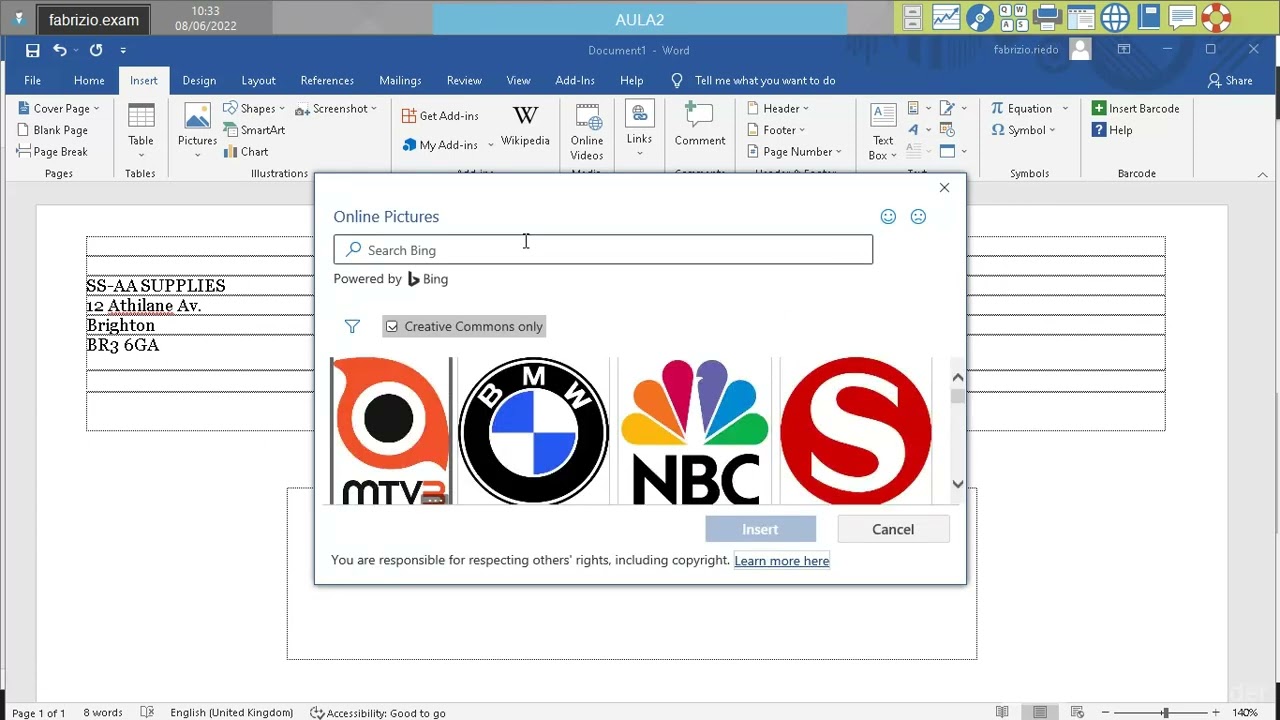Click the happy face feedback icon
This screenshot has width=1280, height=720.
tap(888, 216)
